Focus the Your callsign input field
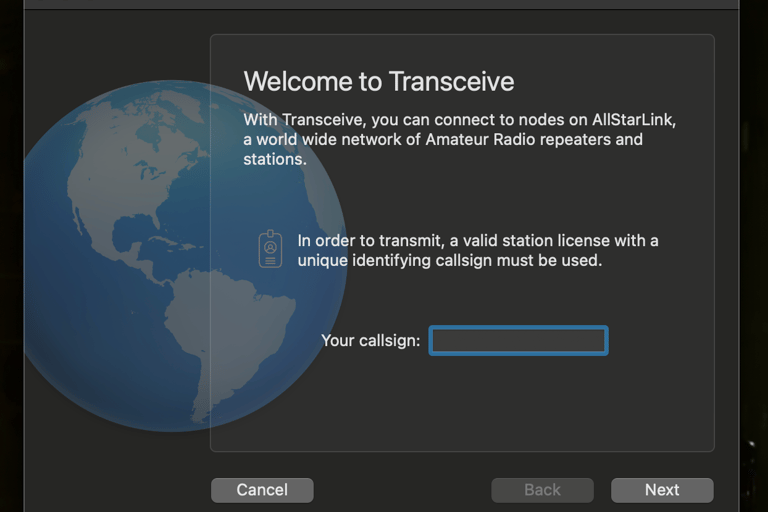The image size is (768, 512). 519,341
